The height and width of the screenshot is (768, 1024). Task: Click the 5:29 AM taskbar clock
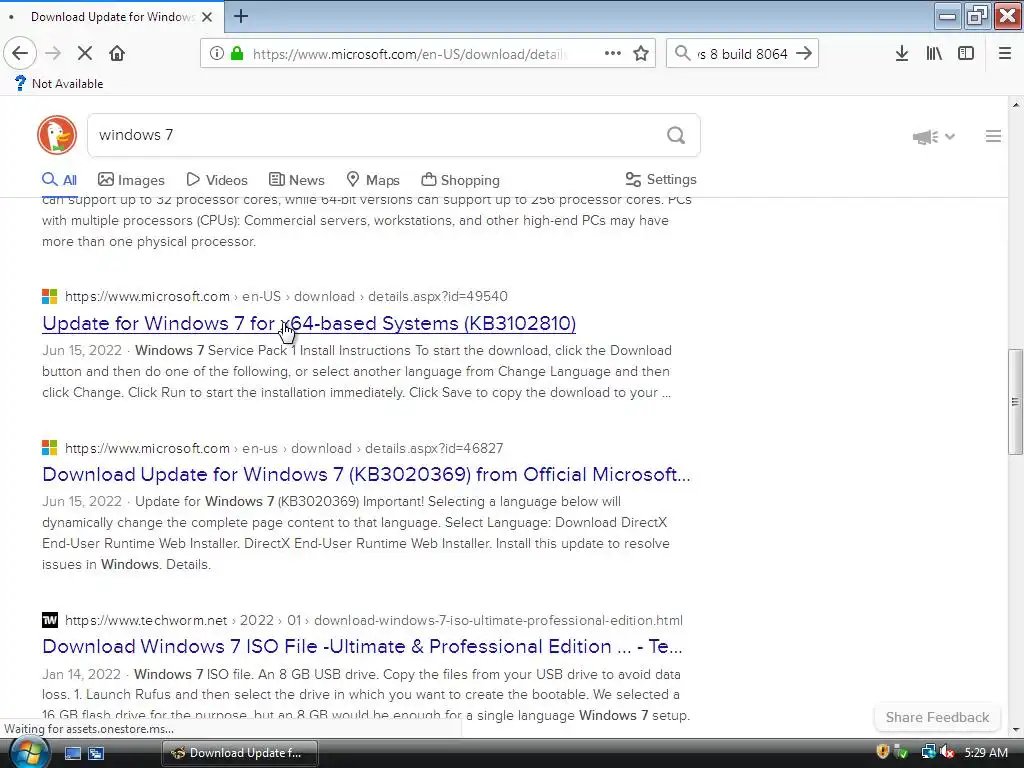[985, 753]
